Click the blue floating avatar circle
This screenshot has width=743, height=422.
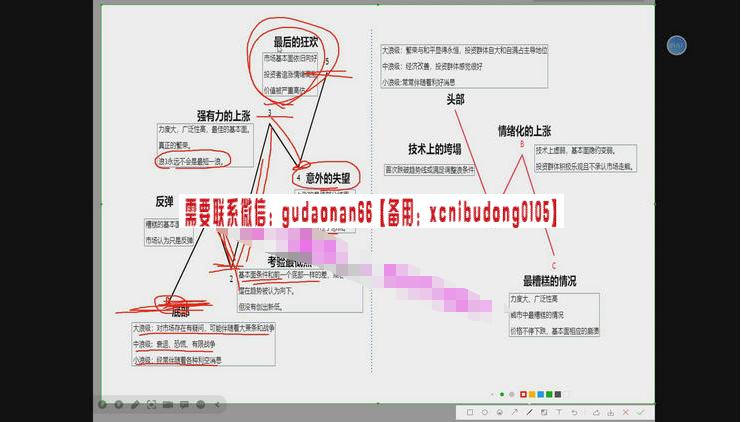click(x=677, y=45)
